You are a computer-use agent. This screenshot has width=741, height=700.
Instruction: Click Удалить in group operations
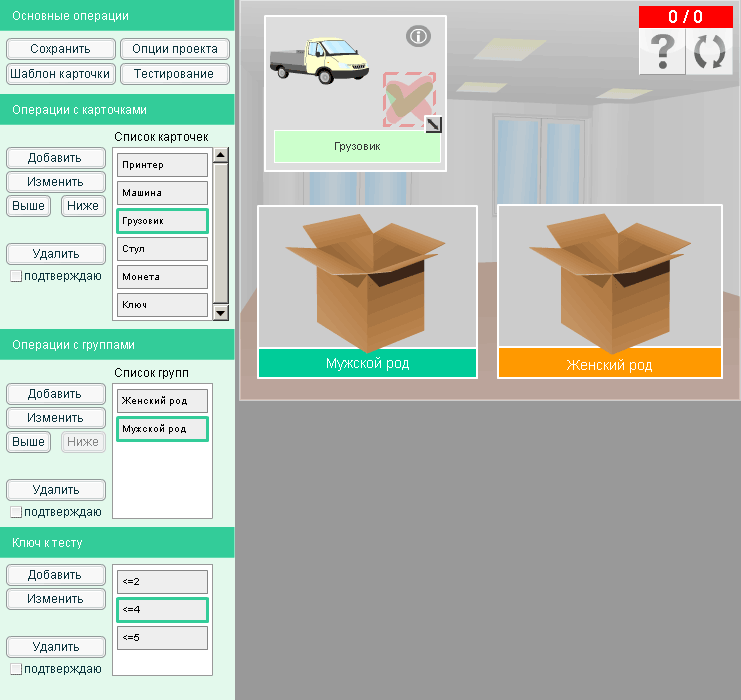coord(56,490)
